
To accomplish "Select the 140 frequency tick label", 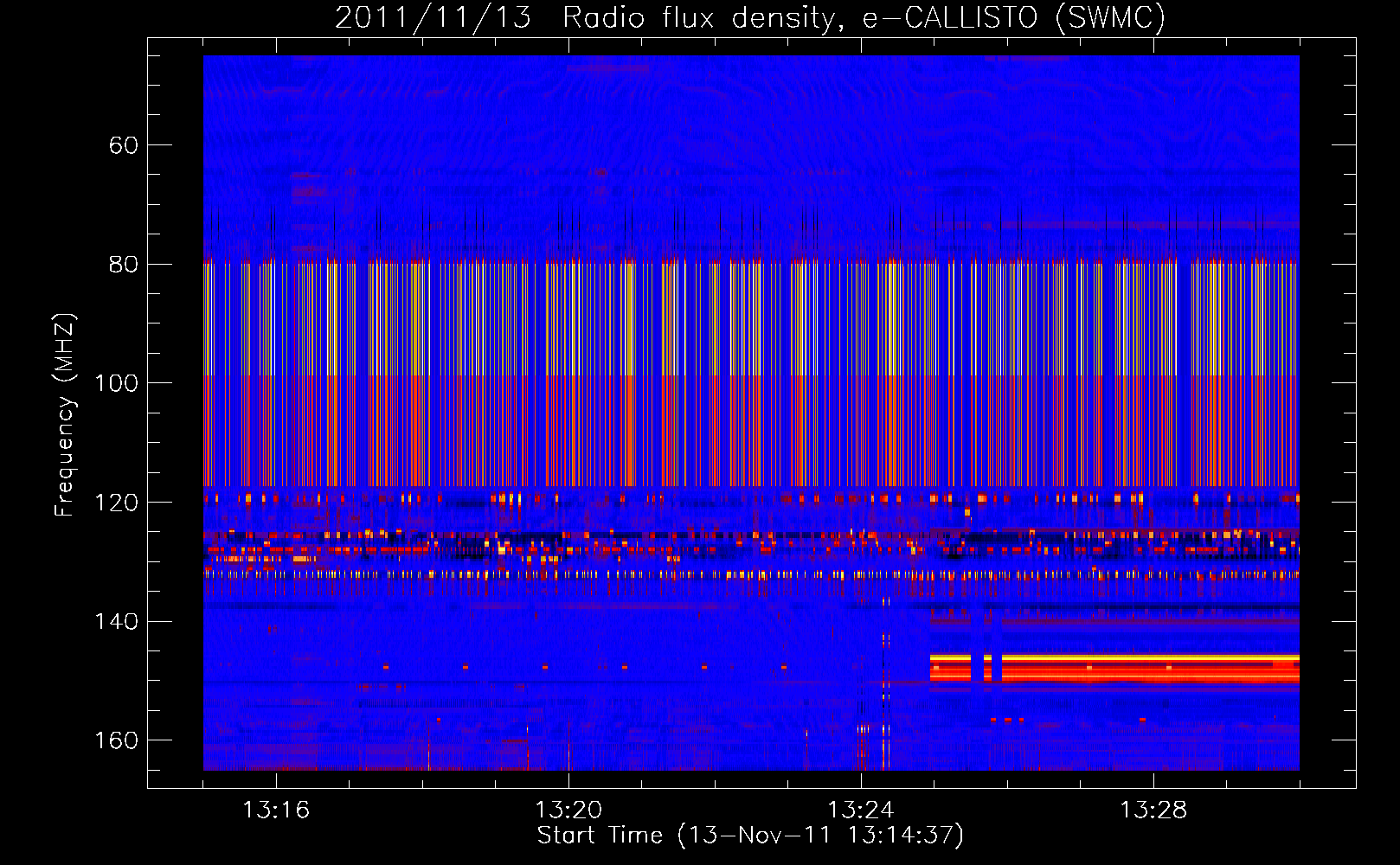I will (117, 621).
